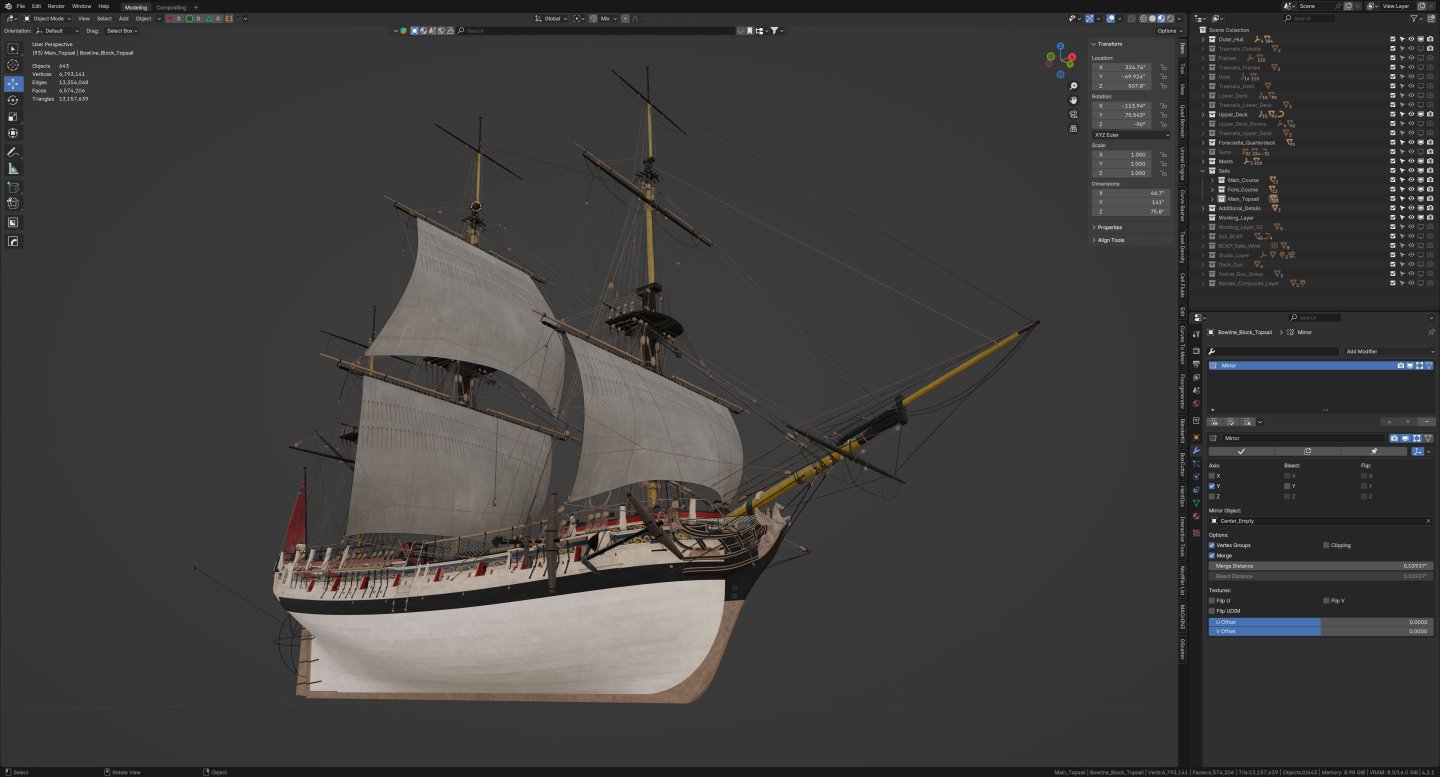Activate the Scale tool

13,116
